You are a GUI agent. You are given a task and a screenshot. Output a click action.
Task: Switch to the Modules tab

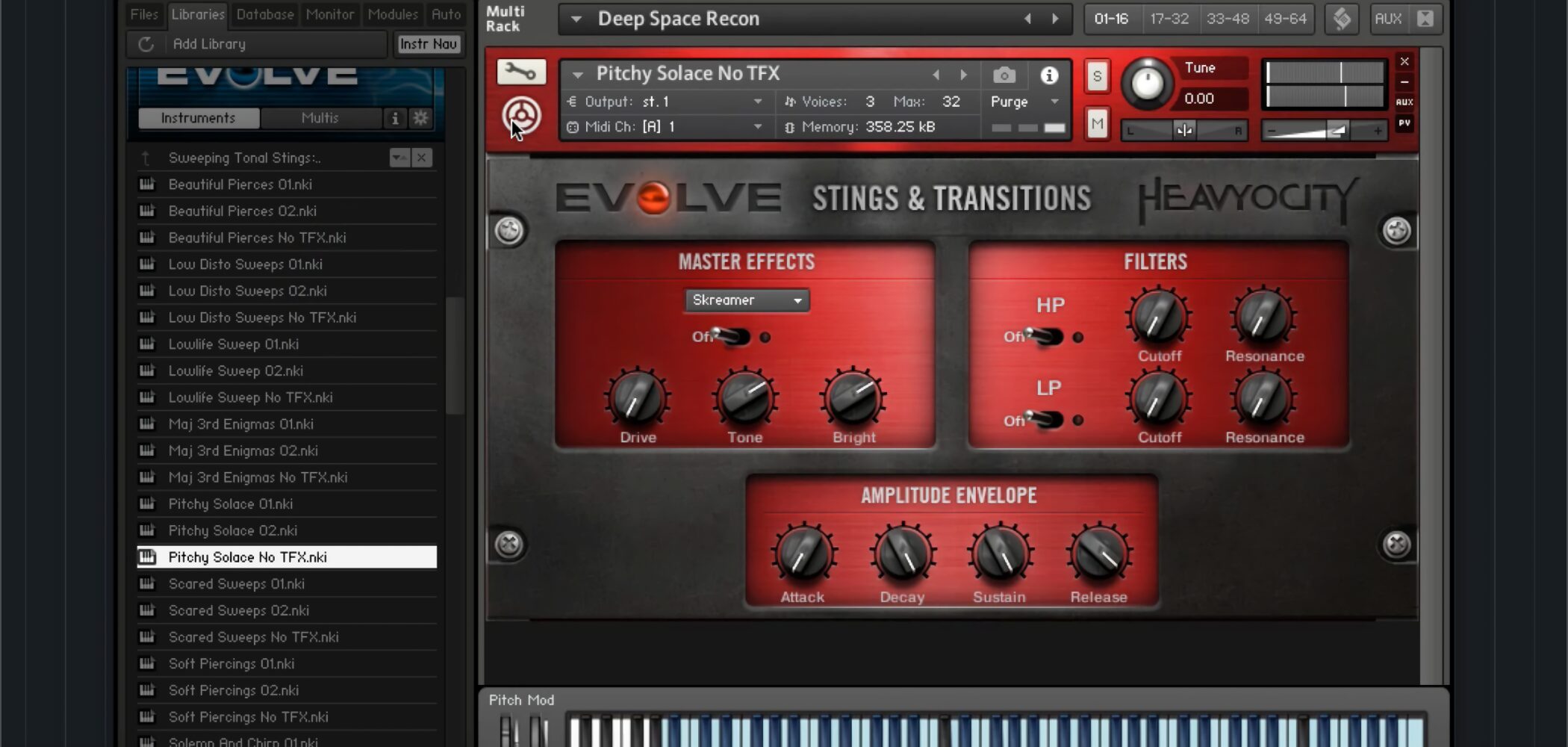pyautogui.click(x=393, y=14)
